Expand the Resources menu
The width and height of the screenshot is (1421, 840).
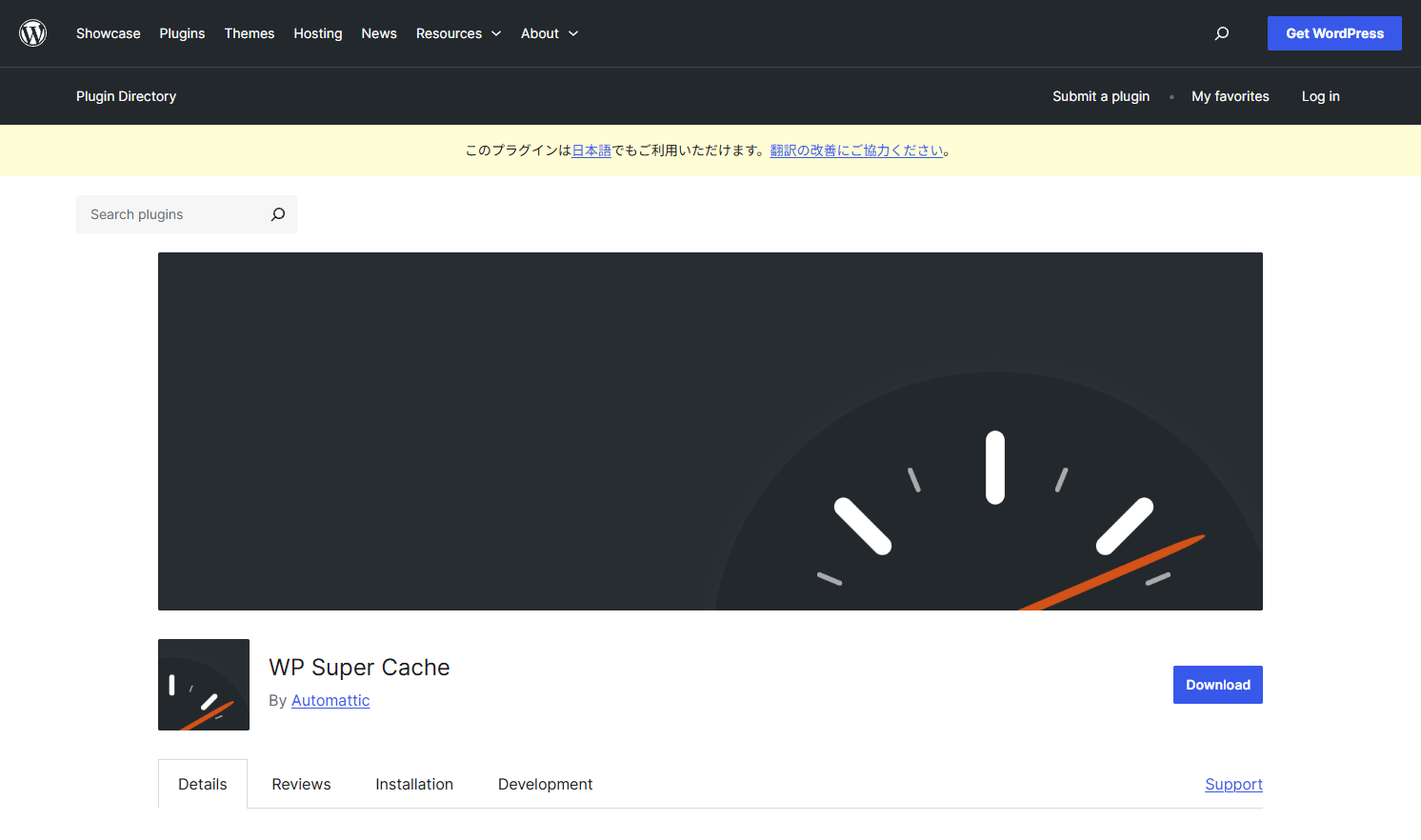[458, 33]
